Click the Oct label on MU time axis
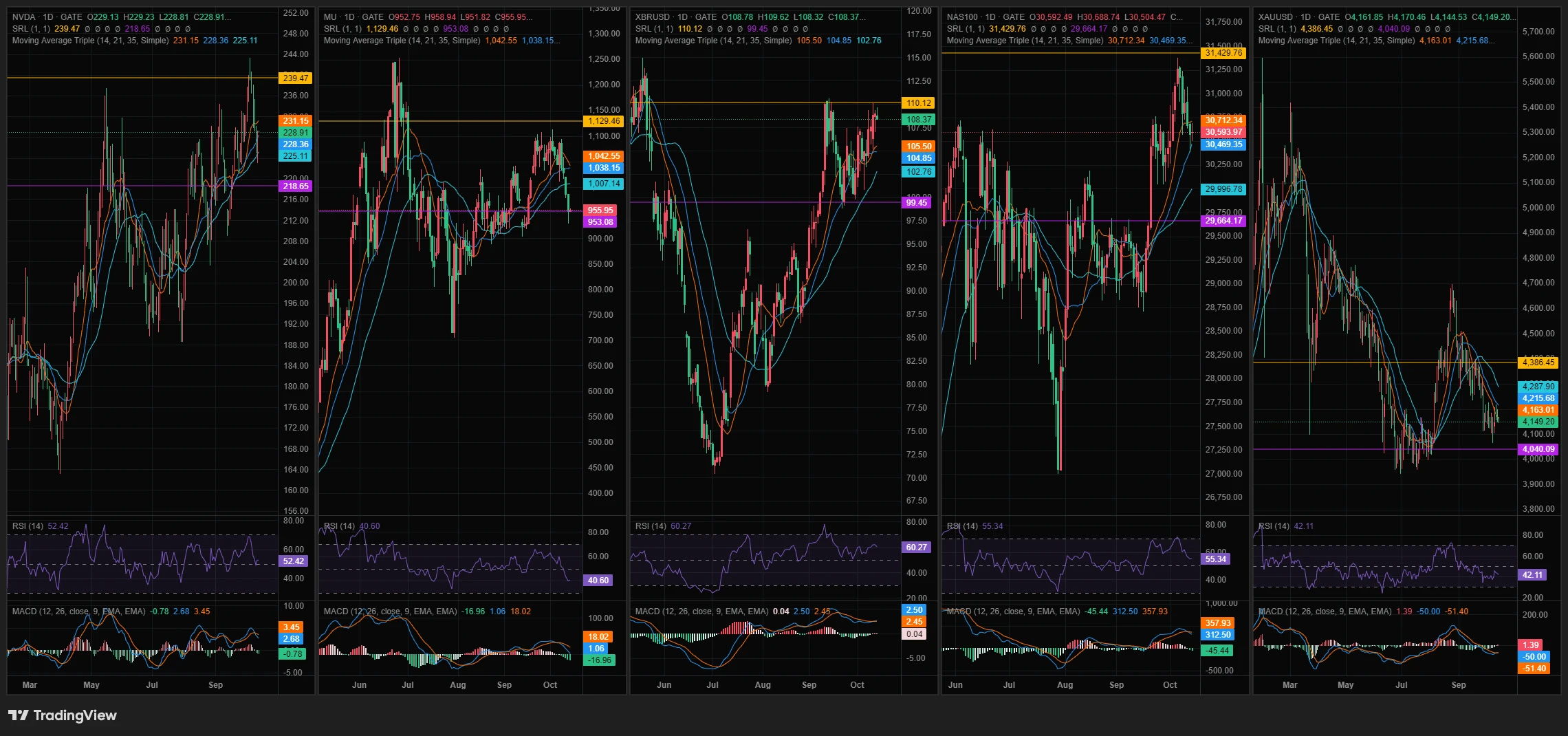 point(550,685)
